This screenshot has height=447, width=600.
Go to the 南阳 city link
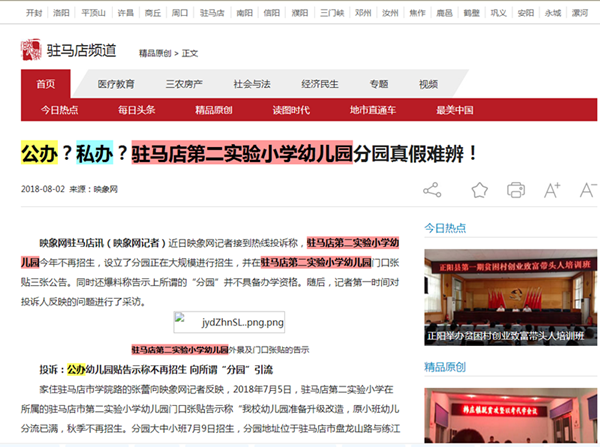[245, 13]
